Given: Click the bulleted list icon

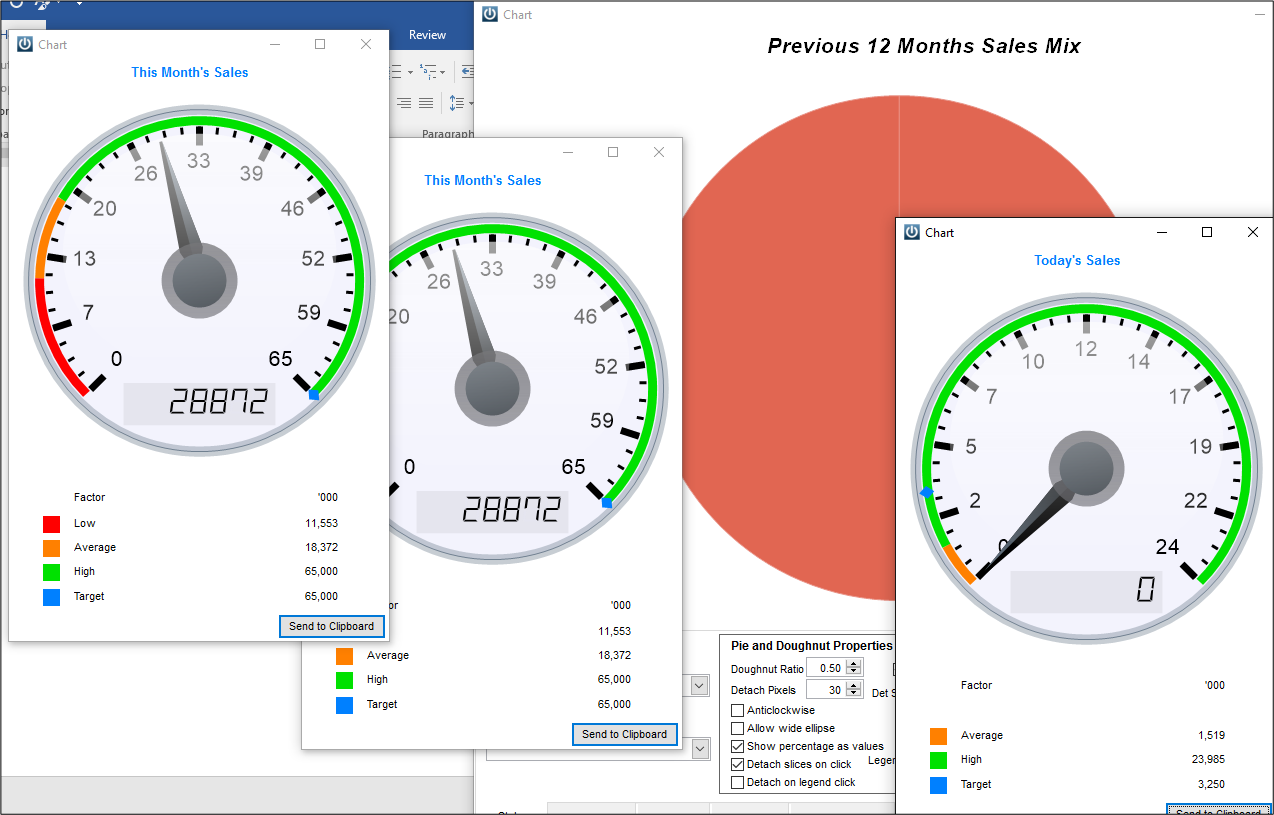Looking at the screenshot, I should click(x=397, y=72).
